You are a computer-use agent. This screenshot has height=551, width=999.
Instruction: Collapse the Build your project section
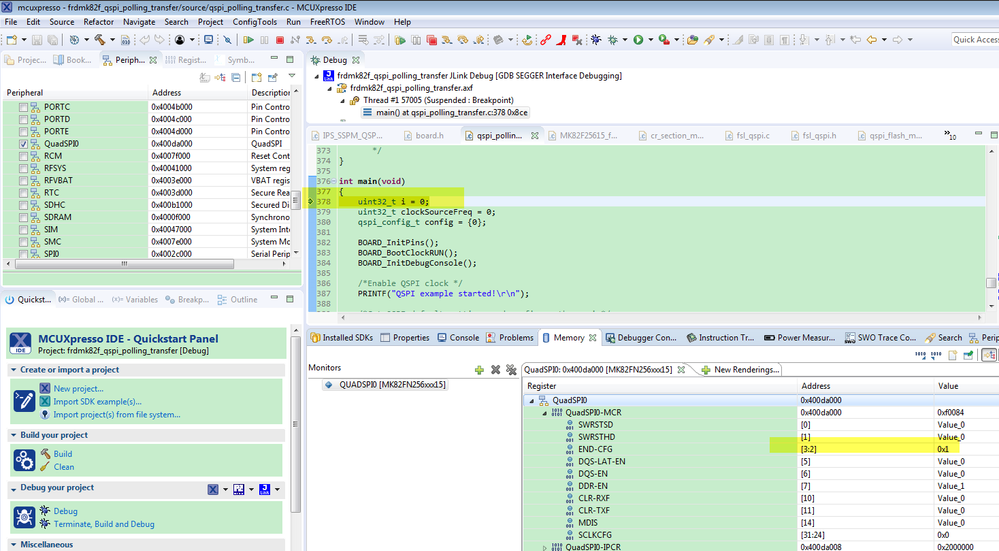tap(13, 435)
